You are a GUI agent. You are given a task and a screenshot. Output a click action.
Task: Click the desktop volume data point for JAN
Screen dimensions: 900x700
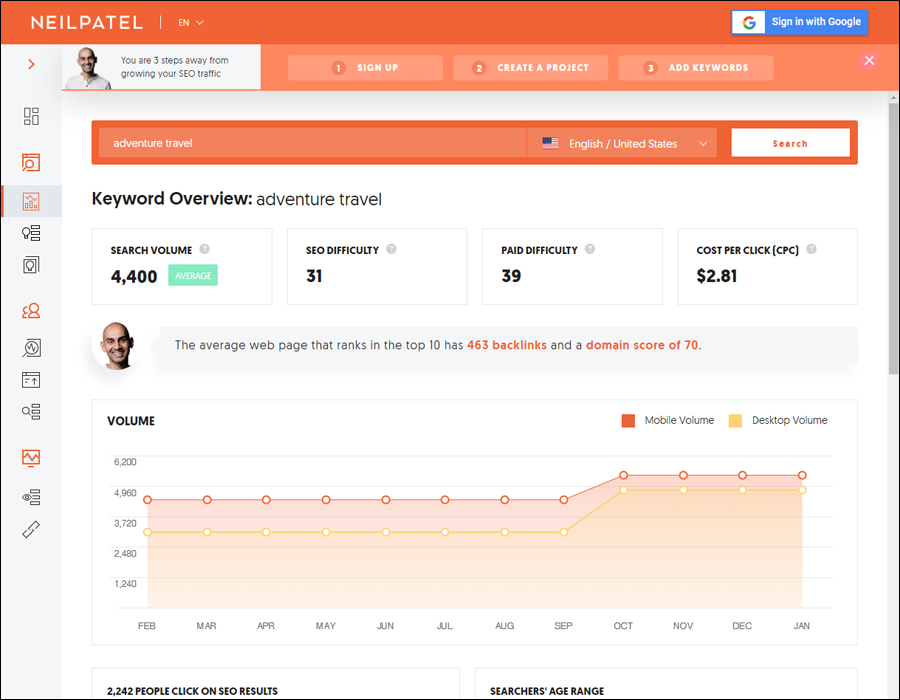(x=802, y=490)
